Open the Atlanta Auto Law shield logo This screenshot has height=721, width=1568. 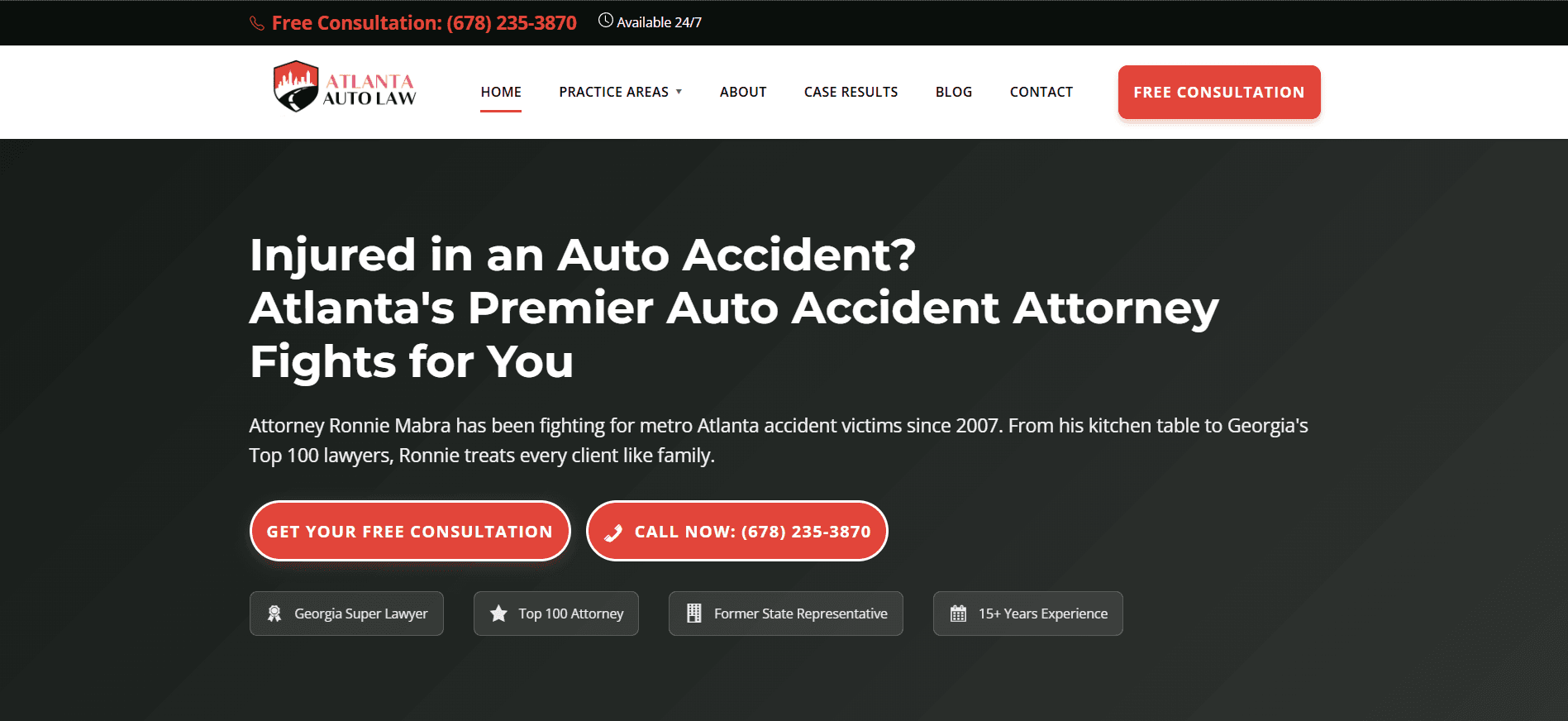point(296,86)
